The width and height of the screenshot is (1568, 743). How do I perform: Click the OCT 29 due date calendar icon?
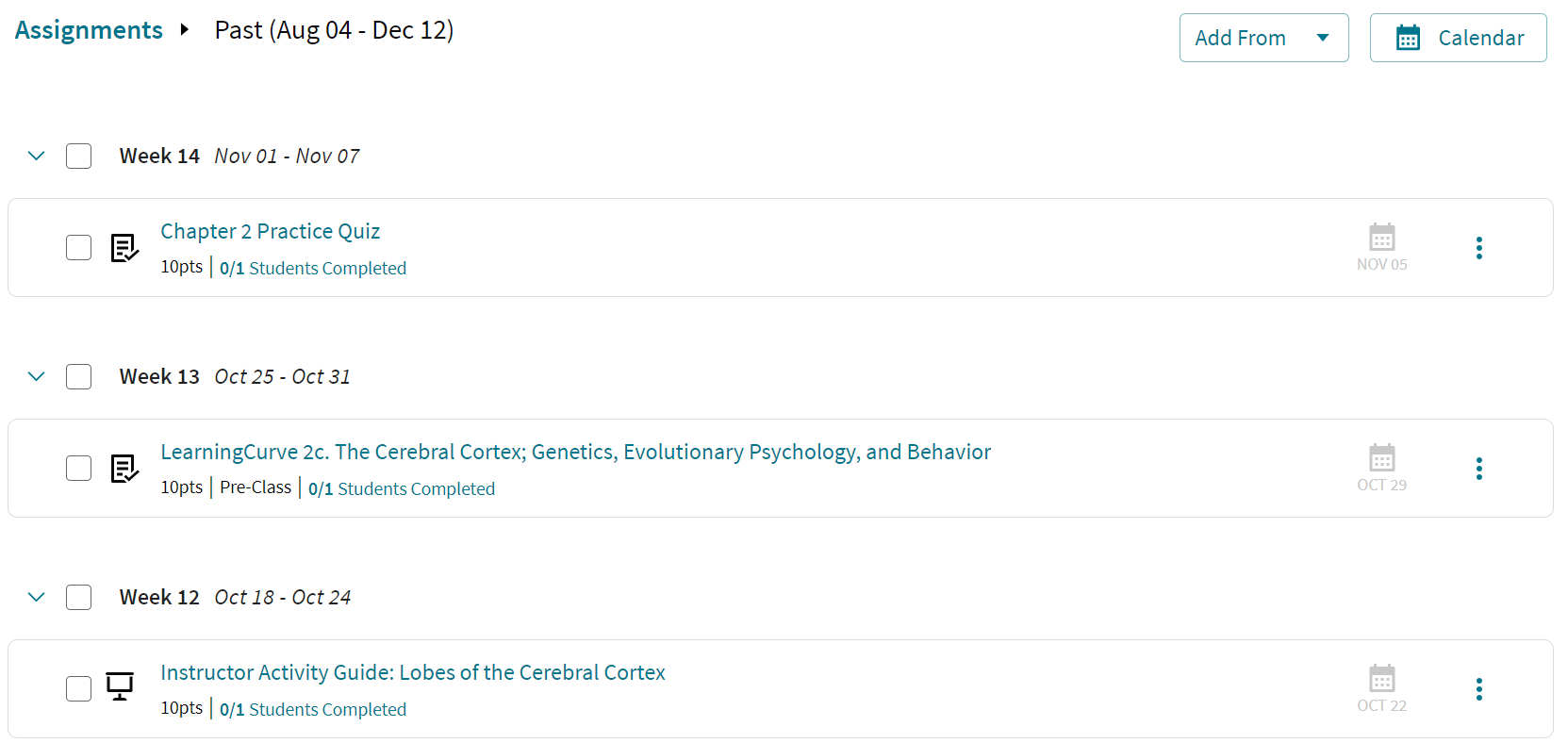point(1381,458)
